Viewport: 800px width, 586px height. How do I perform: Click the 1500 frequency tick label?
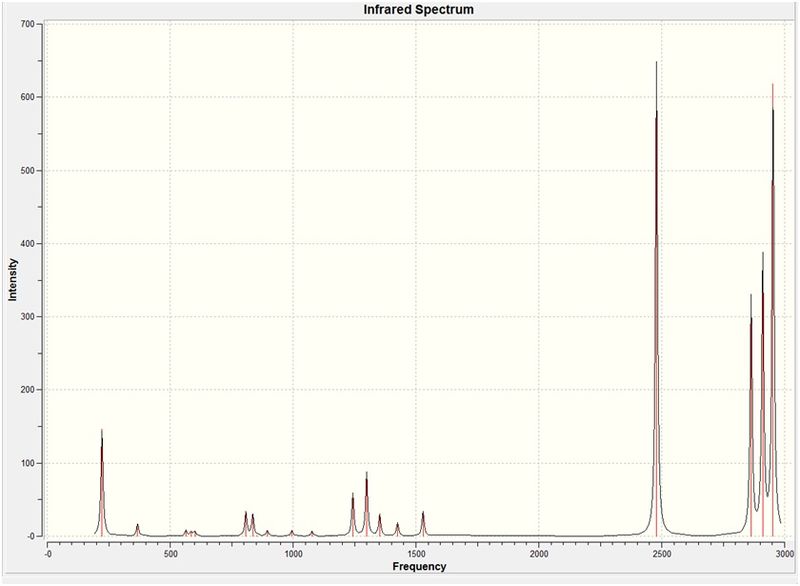[x=416, y=554]
